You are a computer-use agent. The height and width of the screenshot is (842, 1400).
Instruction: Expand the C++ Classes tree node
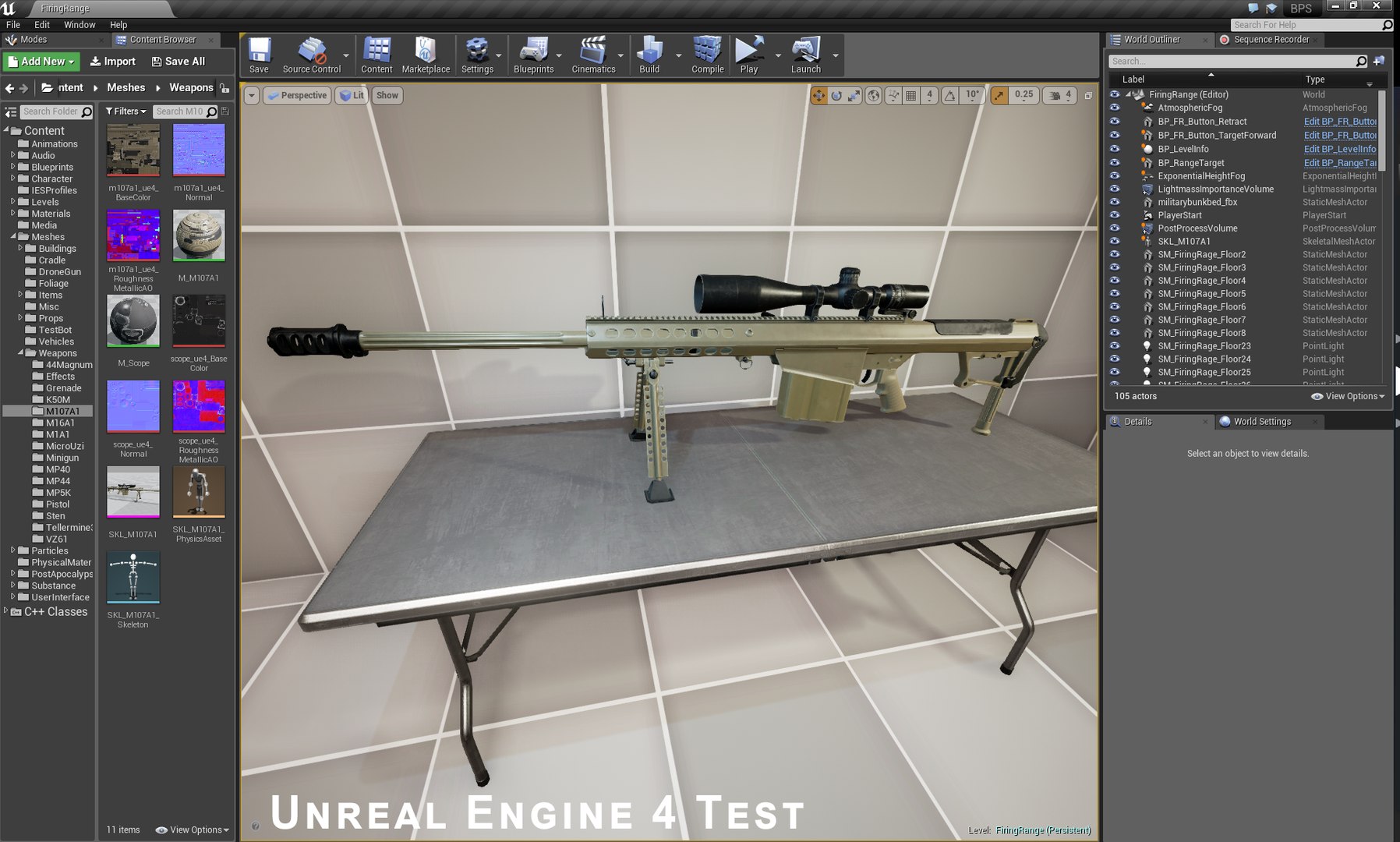coord(6,611)
